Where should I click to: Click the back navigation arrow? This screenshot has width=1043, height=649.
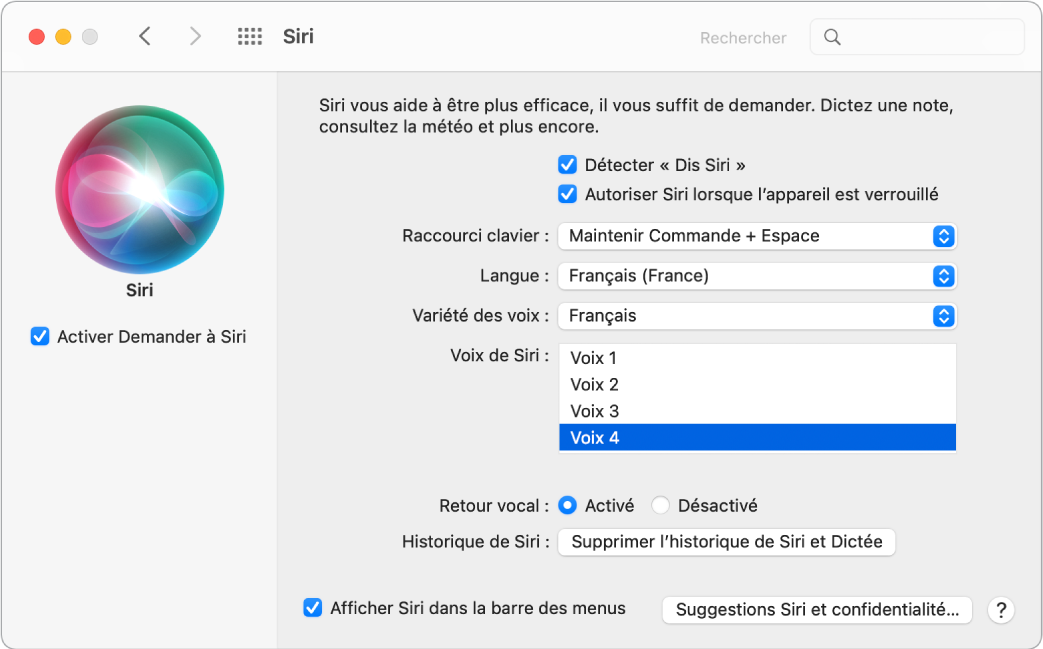tap(144, 35)
